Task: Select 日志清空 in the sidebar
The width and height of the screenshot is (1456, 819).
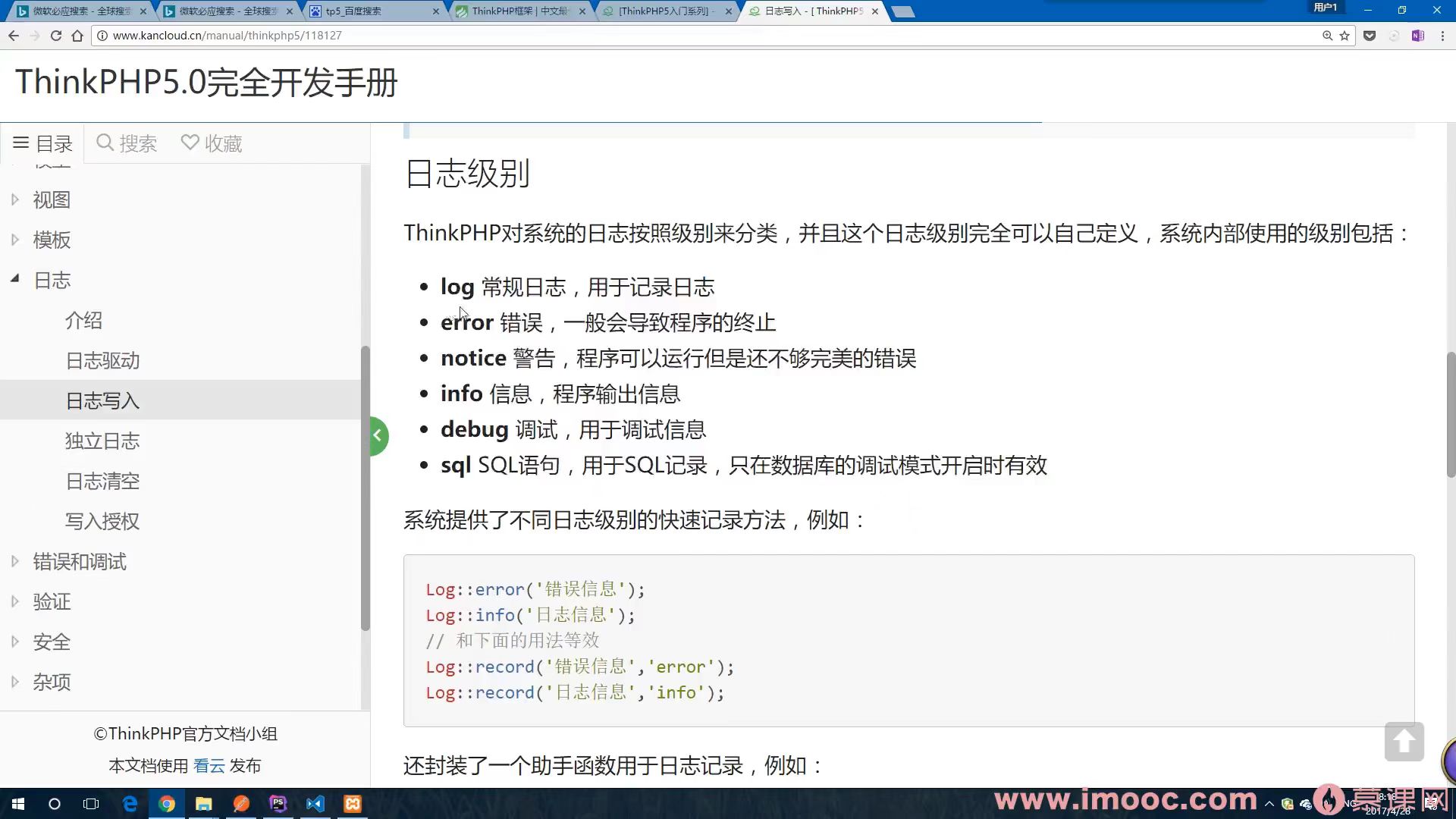Action: click(x=102, y=481)
